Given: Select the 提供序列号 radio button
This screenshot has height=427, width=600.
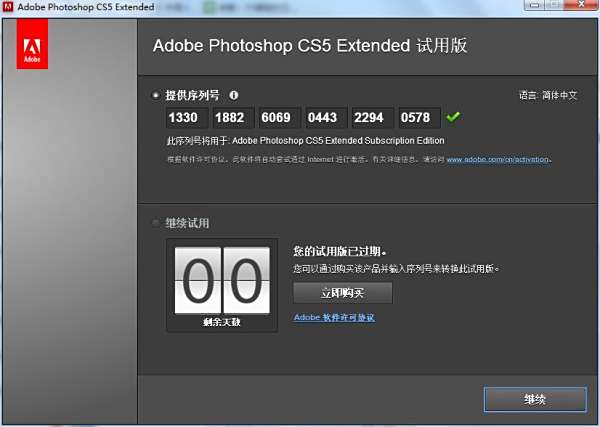Looking at the screenshot, I should (x=156, y=95).
